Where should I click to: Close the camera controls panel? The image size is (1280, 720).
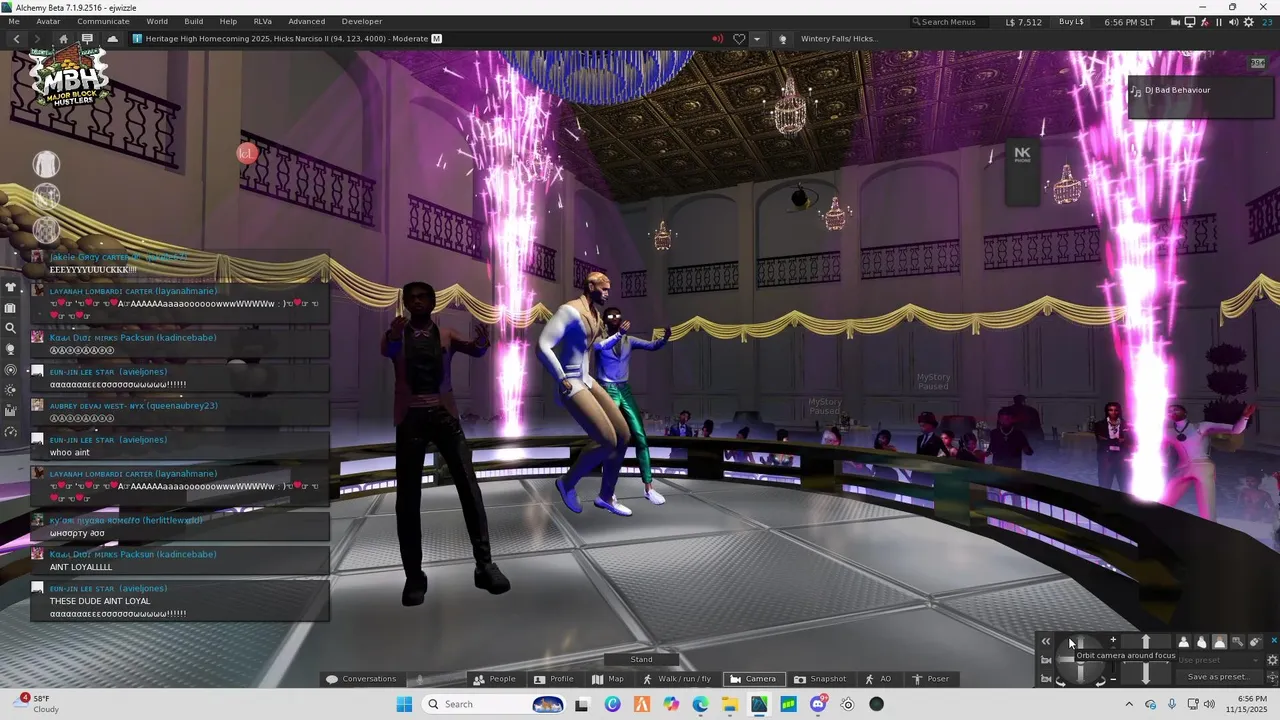pyautogui.click(x=1274, y=640)
